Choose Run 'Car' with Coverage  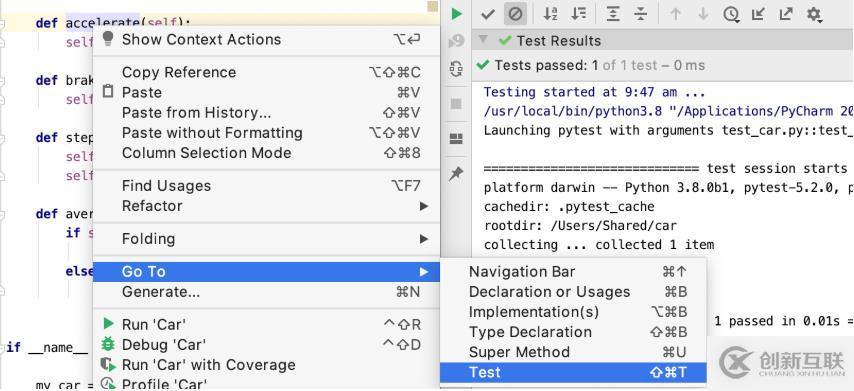(x=266, y=365)
